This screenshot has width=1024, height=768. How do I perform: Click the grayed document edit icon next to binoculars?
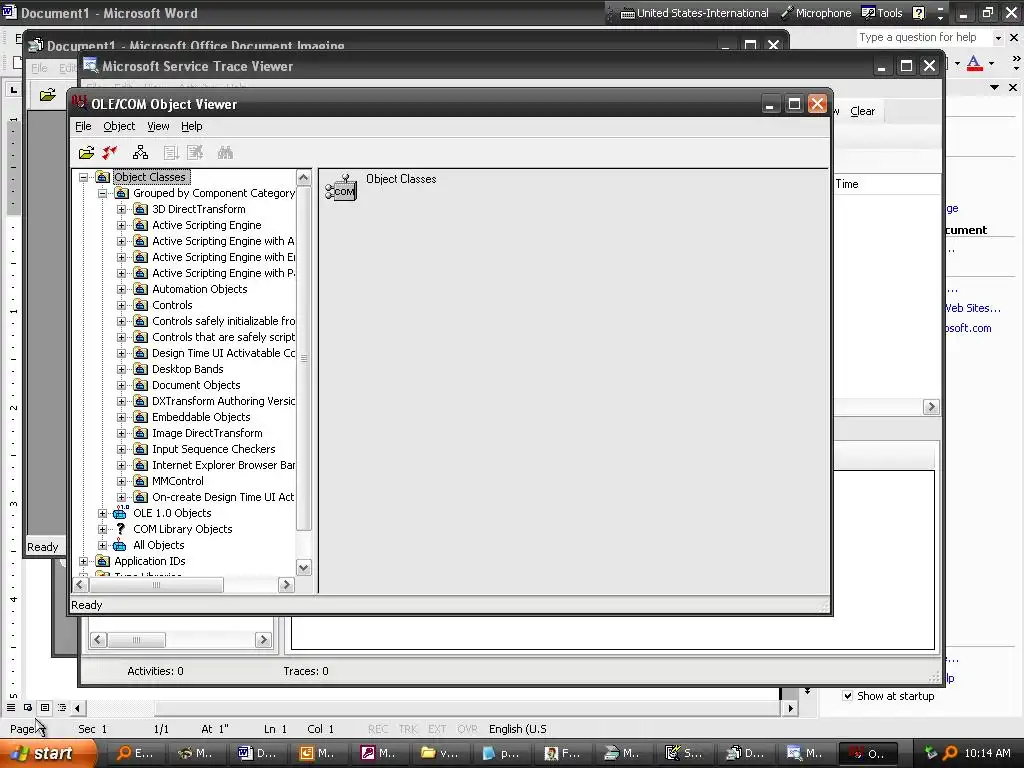195,153
